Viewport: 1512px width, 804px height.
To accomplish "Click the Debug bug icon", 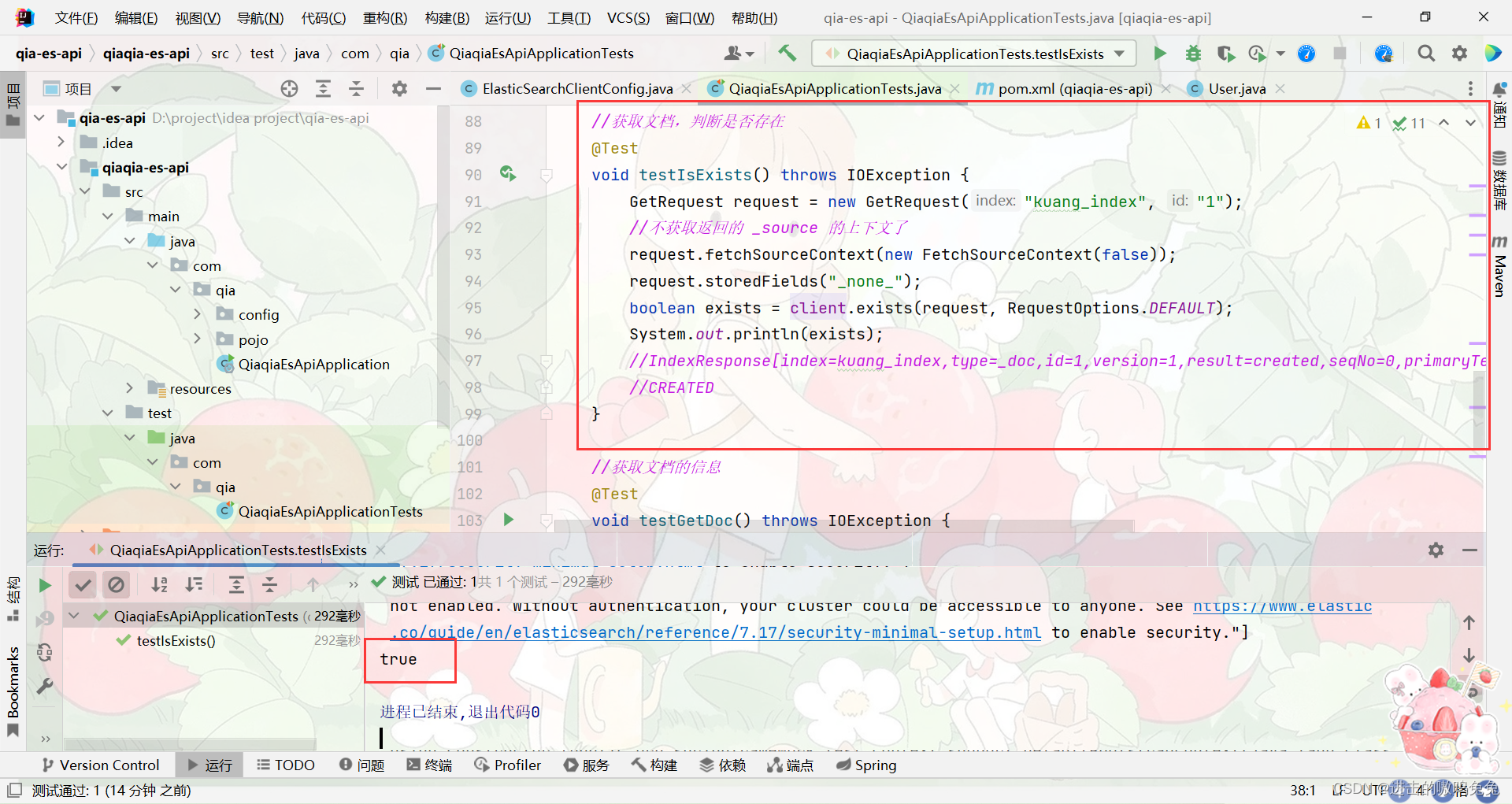I will tap(1193, 54).
